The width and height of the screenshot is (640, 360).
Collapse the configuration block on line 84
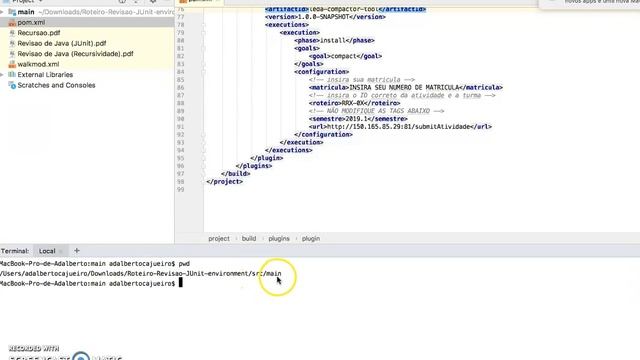(x=203, y=72)
